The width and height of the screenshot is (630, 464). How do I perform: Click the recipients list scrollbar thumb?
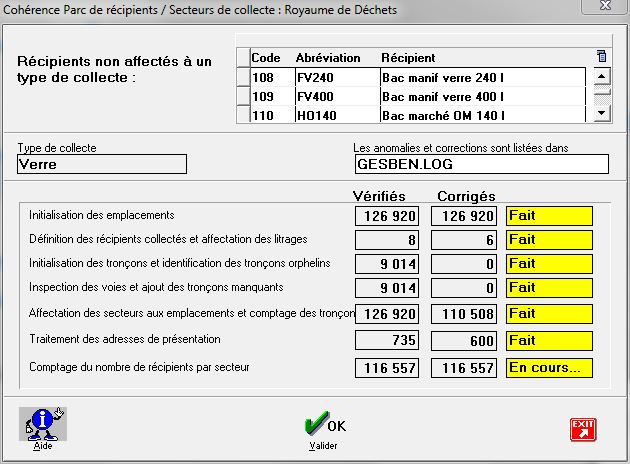pos(601,90)
